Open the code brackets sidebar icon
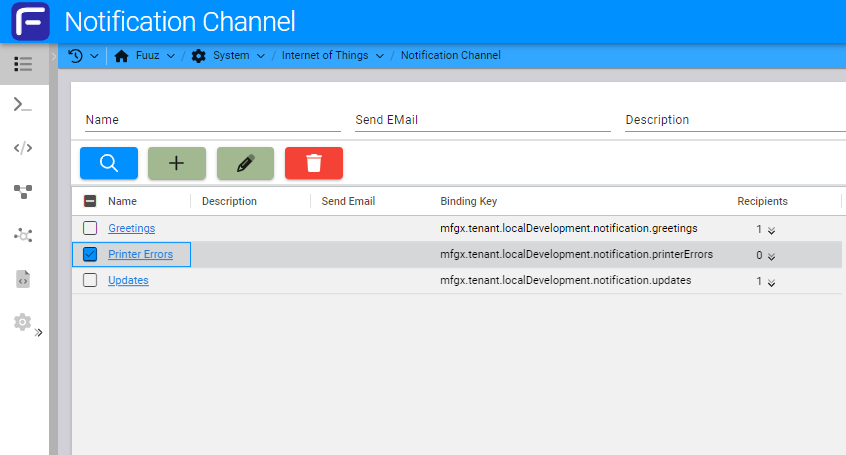The width and height of the screenshot is (846, 455). pyautogui.click(x=23, y=148)
